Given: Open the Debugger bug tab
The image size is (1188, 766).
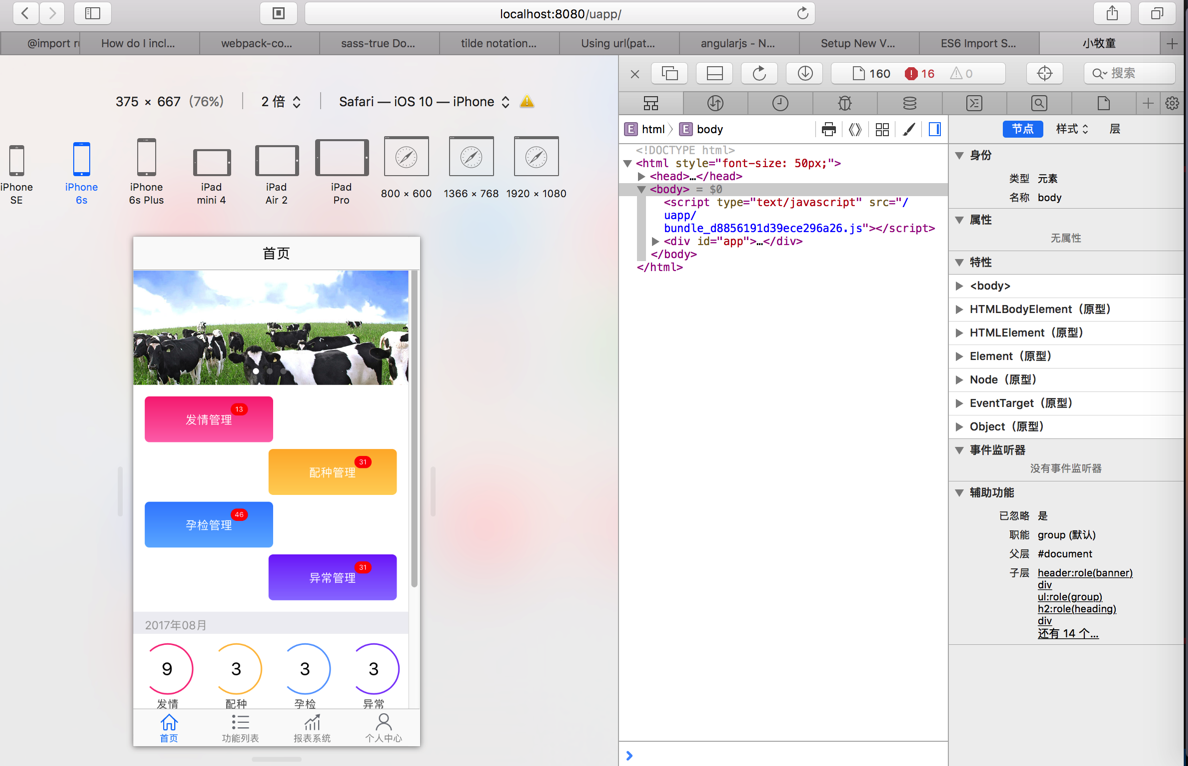Looking at the screenshot, I should pos(845,103).
